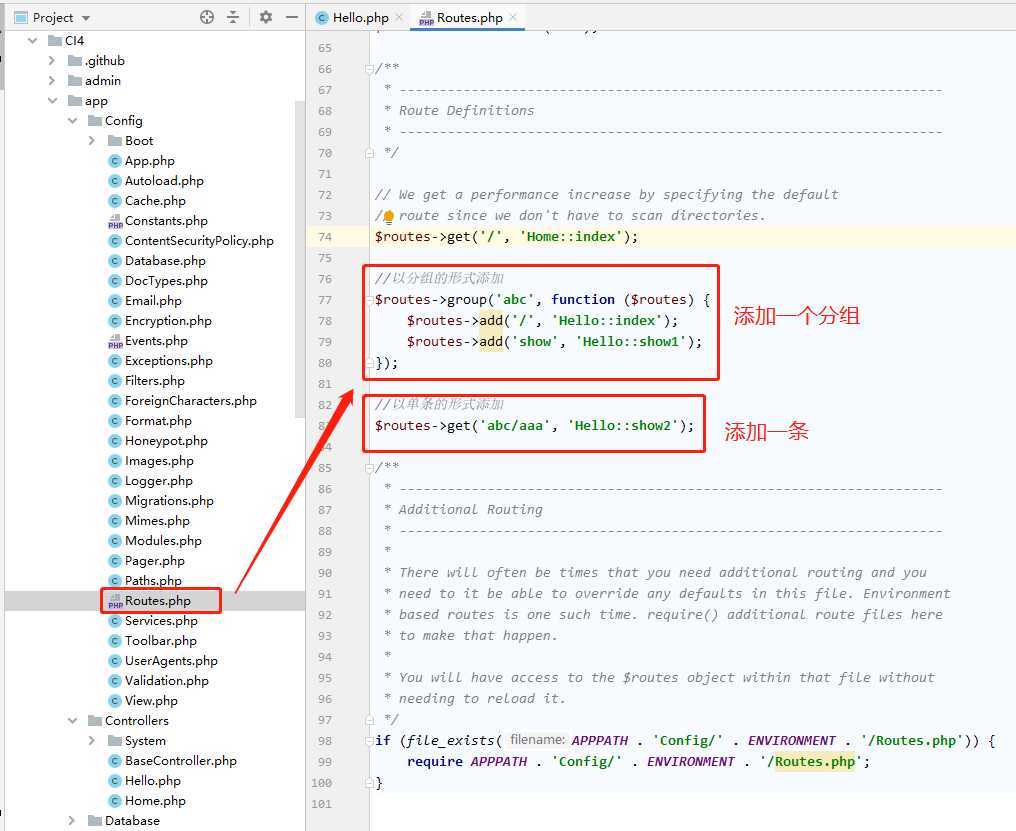1016x831 pixels.
Task: Click the Events.php file icon
Action: [115, 341]
